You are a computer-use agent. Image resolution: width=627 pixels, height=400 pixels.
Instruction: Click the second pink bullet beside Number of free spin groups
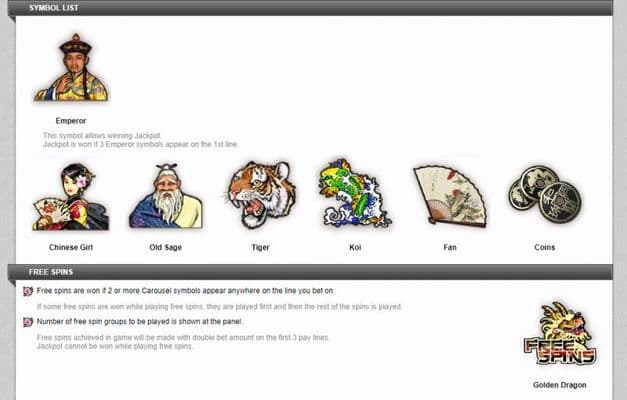[x=28, y=322]
